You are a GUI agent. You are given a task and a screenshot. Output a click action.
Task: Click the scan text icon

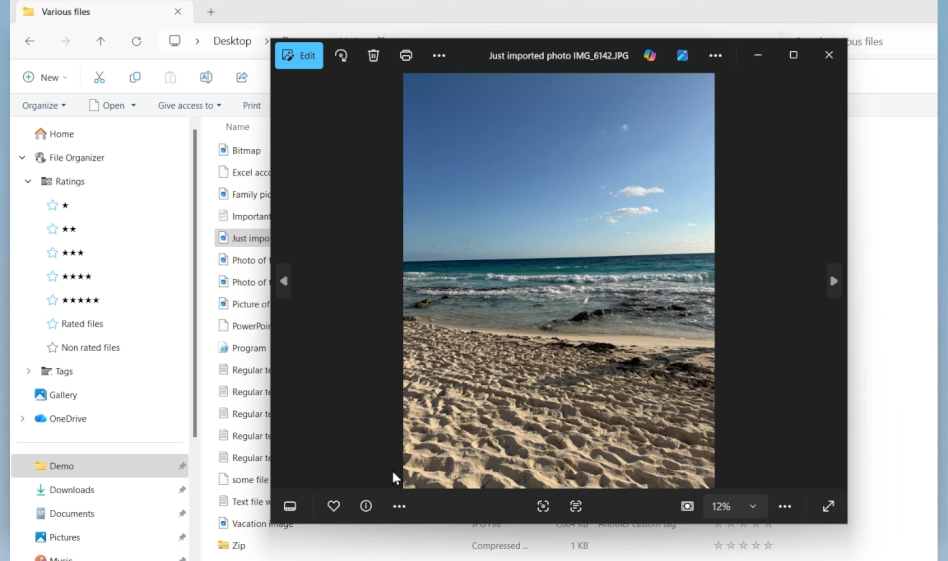coord(576,507)
